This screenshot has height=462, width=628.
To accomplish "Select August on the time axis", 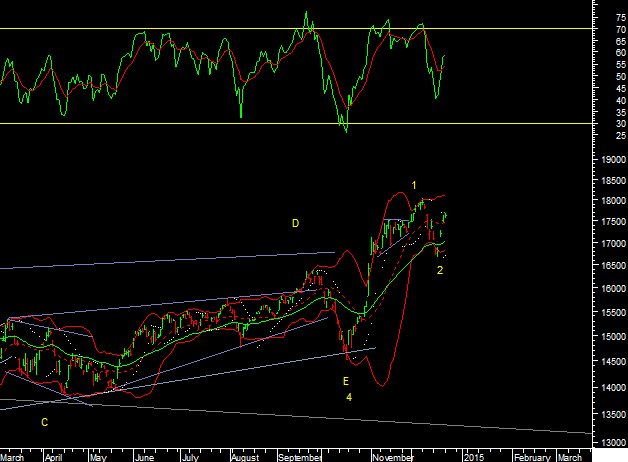I will point(245,456).
